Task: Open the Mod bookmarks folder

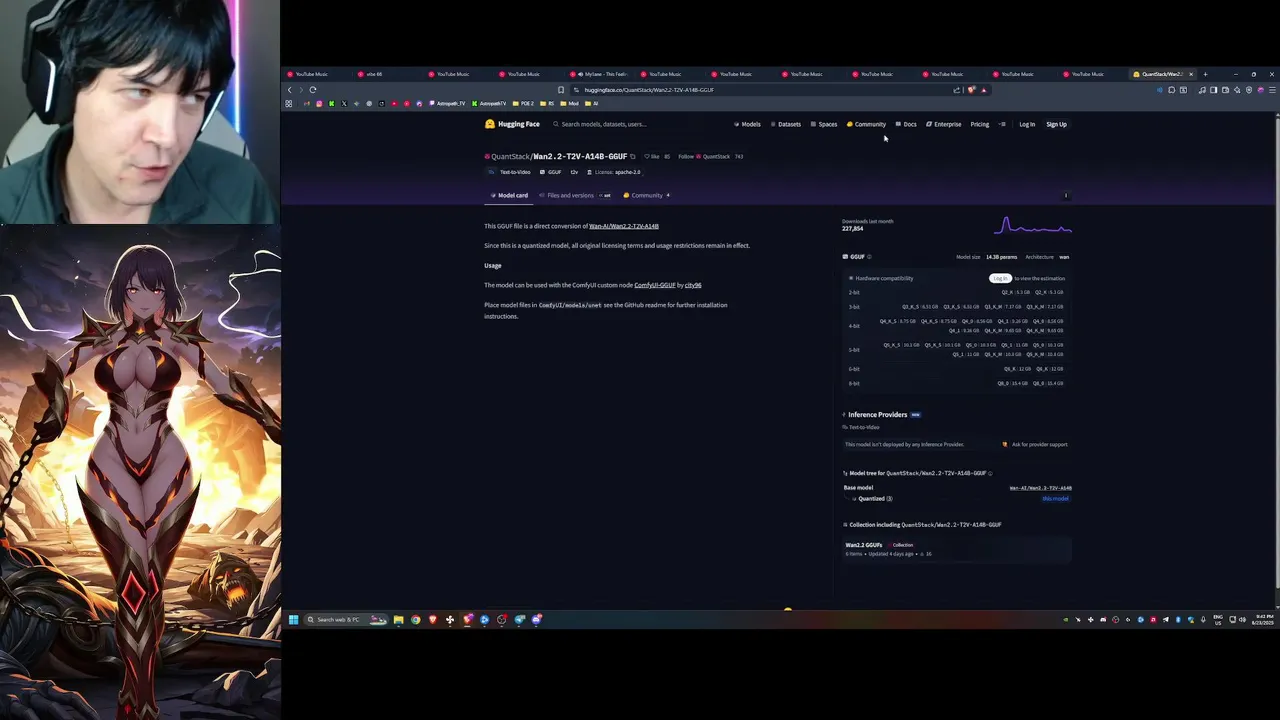Action: tap(571, 104)
